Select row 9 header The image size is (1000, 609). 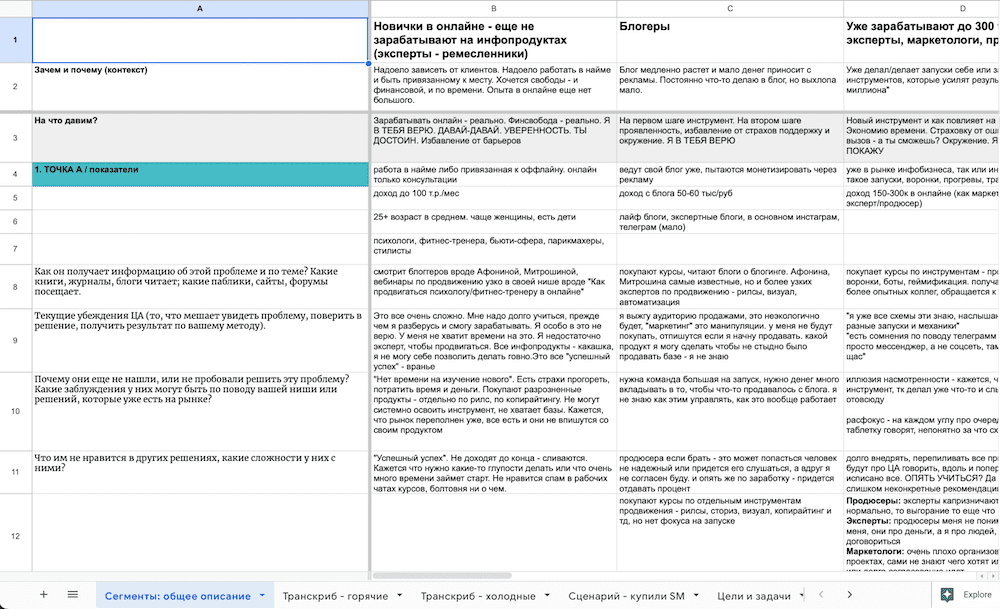(15, 341)
